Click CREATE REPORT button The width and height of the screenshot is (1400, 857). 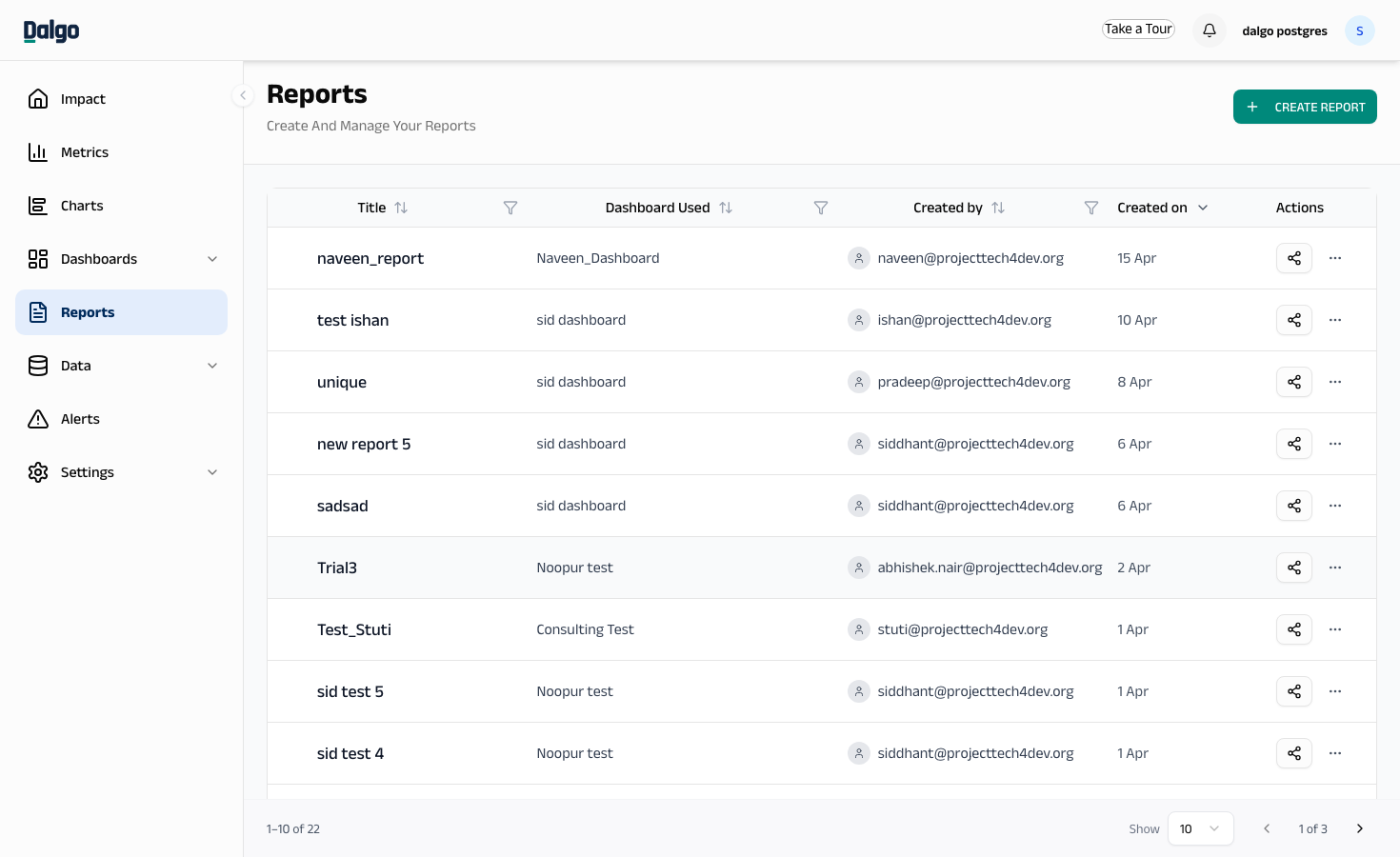click(1305, 107)
